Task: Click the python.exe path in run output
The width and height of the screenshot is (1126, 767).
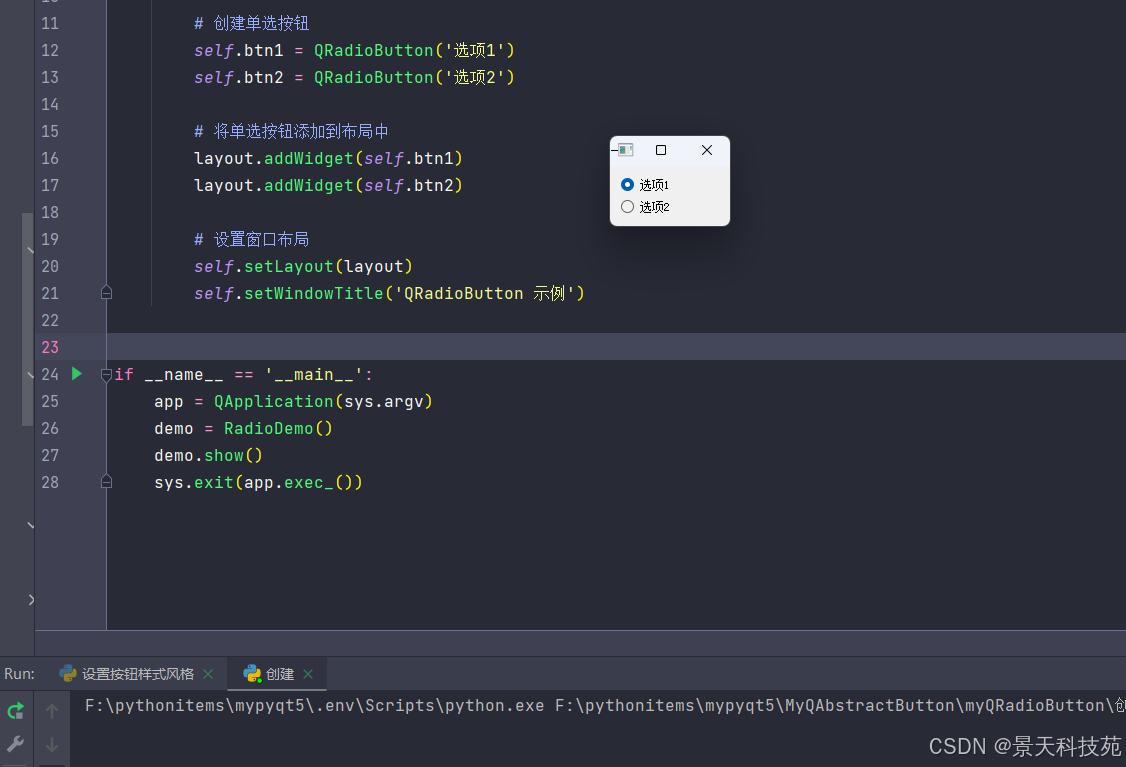Action: coord(315,706)
